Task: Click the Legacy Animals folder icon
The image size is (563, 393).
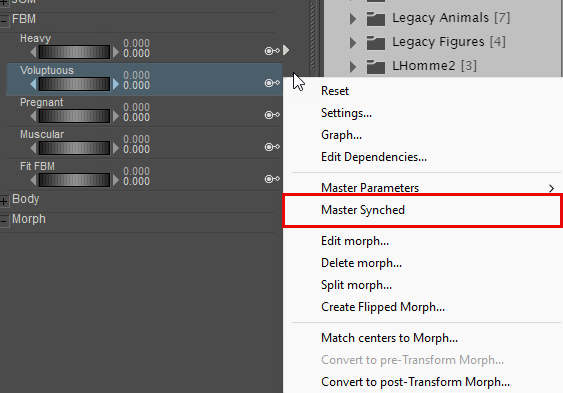Action: point(376,18)
